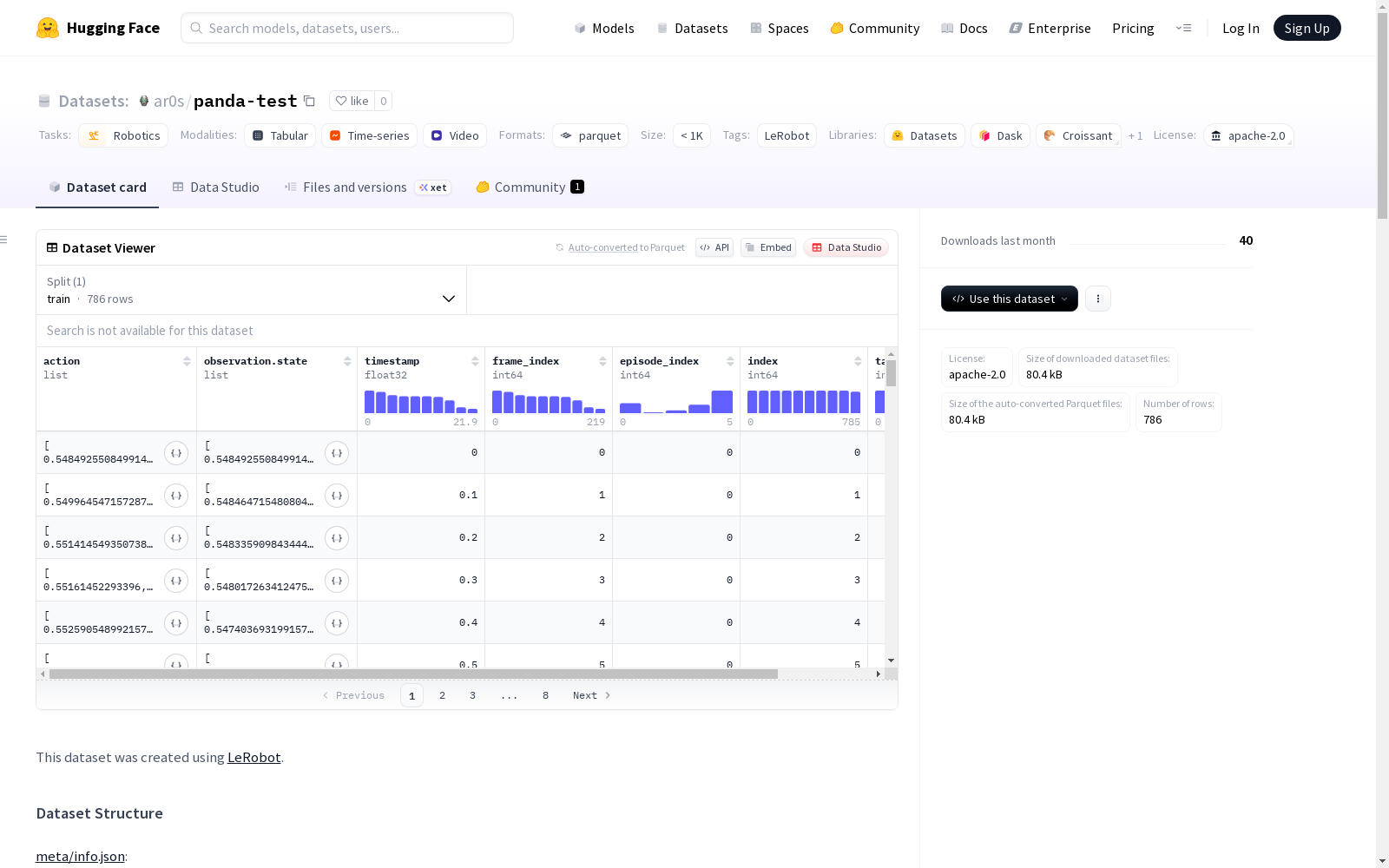The width and height of the screenshot is (1389, 868).
Task: Open the meta/info.json link
Action: pos(80,857)
